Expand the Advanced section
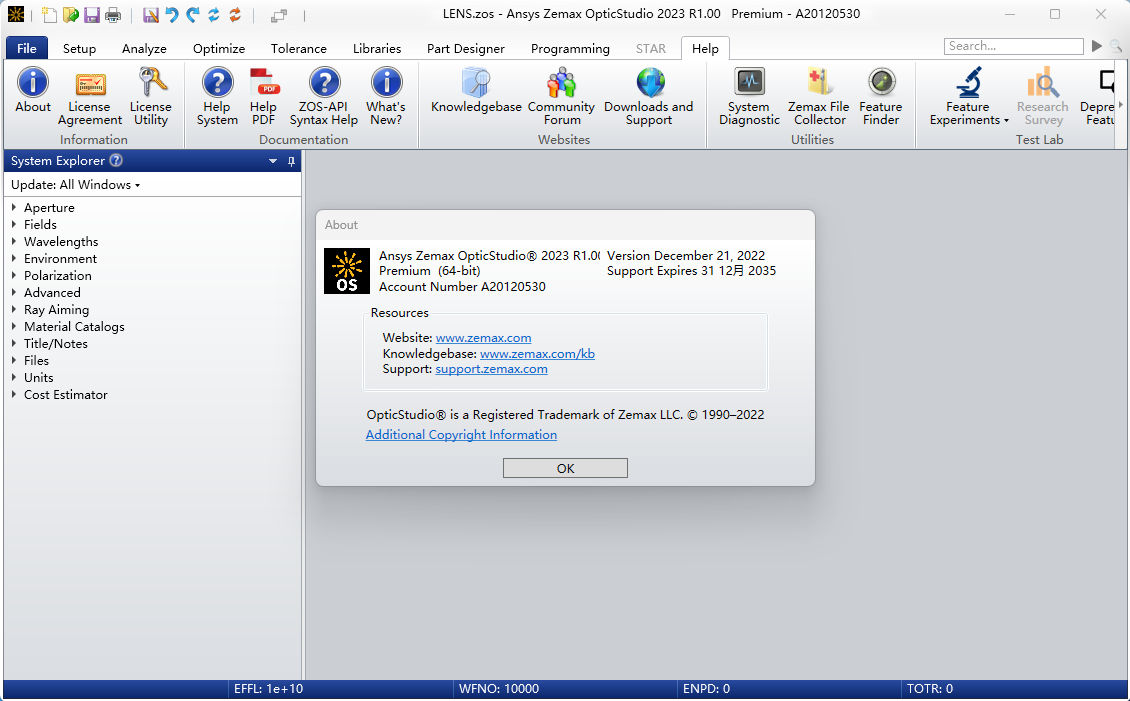This screenshot has width=1130, height=701. click(x=14, y=293)
